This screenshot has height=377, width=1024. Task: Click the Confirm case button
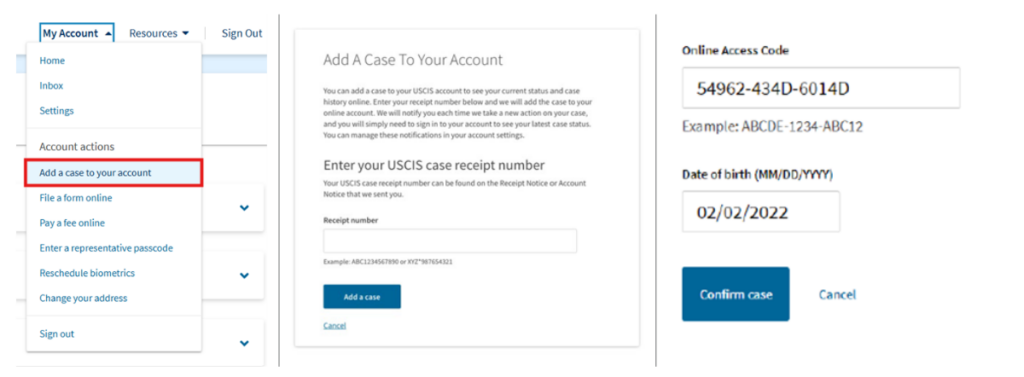click(735, 294)
